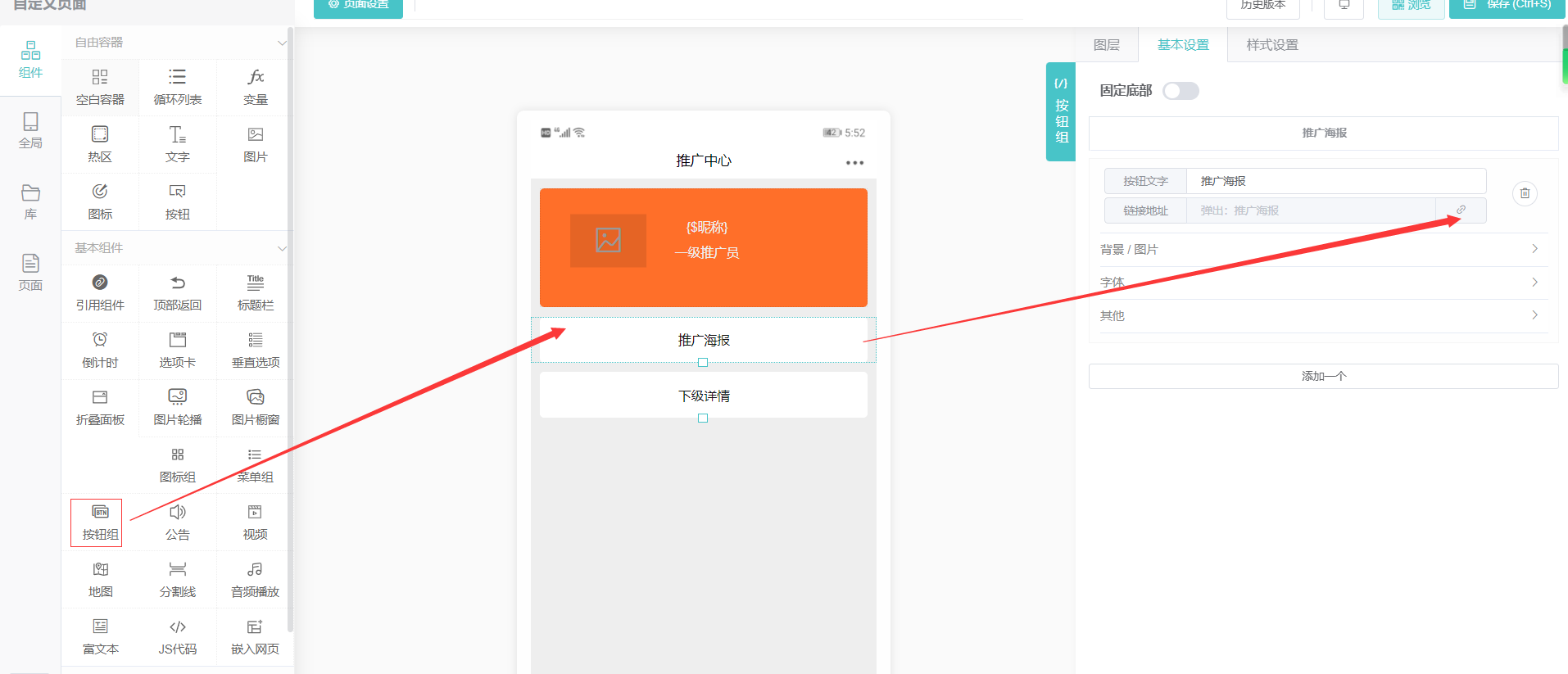Collapse the 基本组件 section

282,248
